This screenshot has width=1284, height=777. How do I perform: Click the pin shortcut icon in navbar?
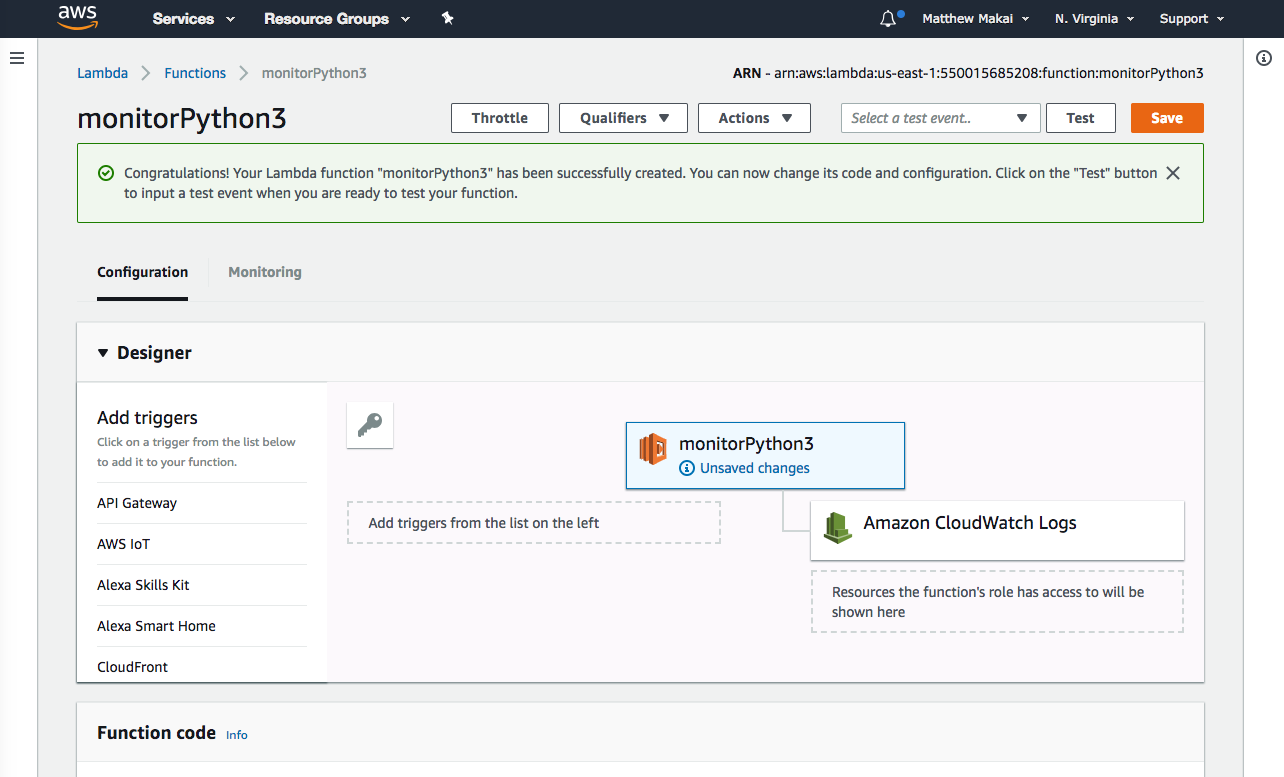(447, 17)
